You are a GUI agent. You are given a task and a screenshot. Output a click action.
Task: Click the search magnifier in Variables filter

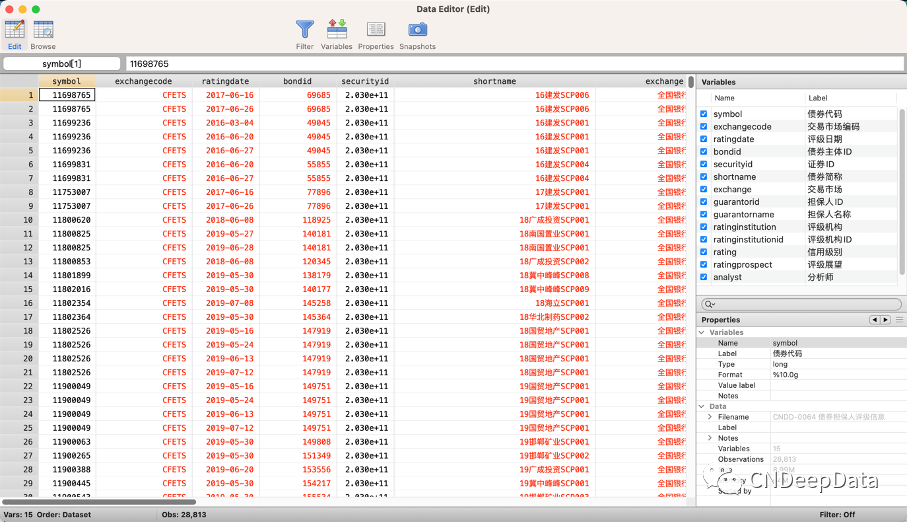pos(709,304)
